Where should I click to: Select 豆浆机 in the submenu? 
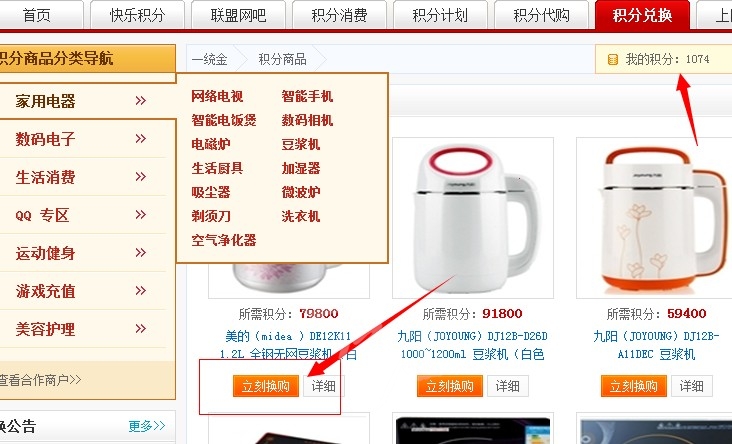pyautogui.click(x=301, y=144)
